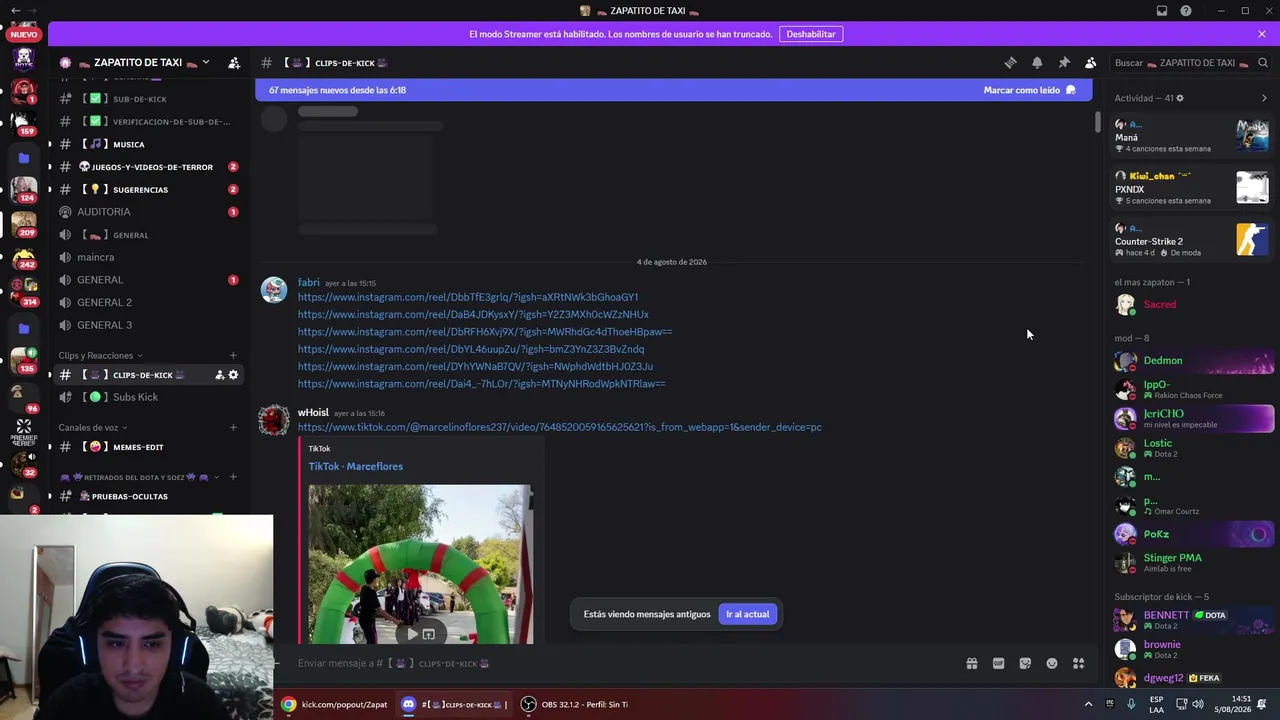View member Sacred's profile
Screen dimensions: 1280x720
tap(1193, 304)
